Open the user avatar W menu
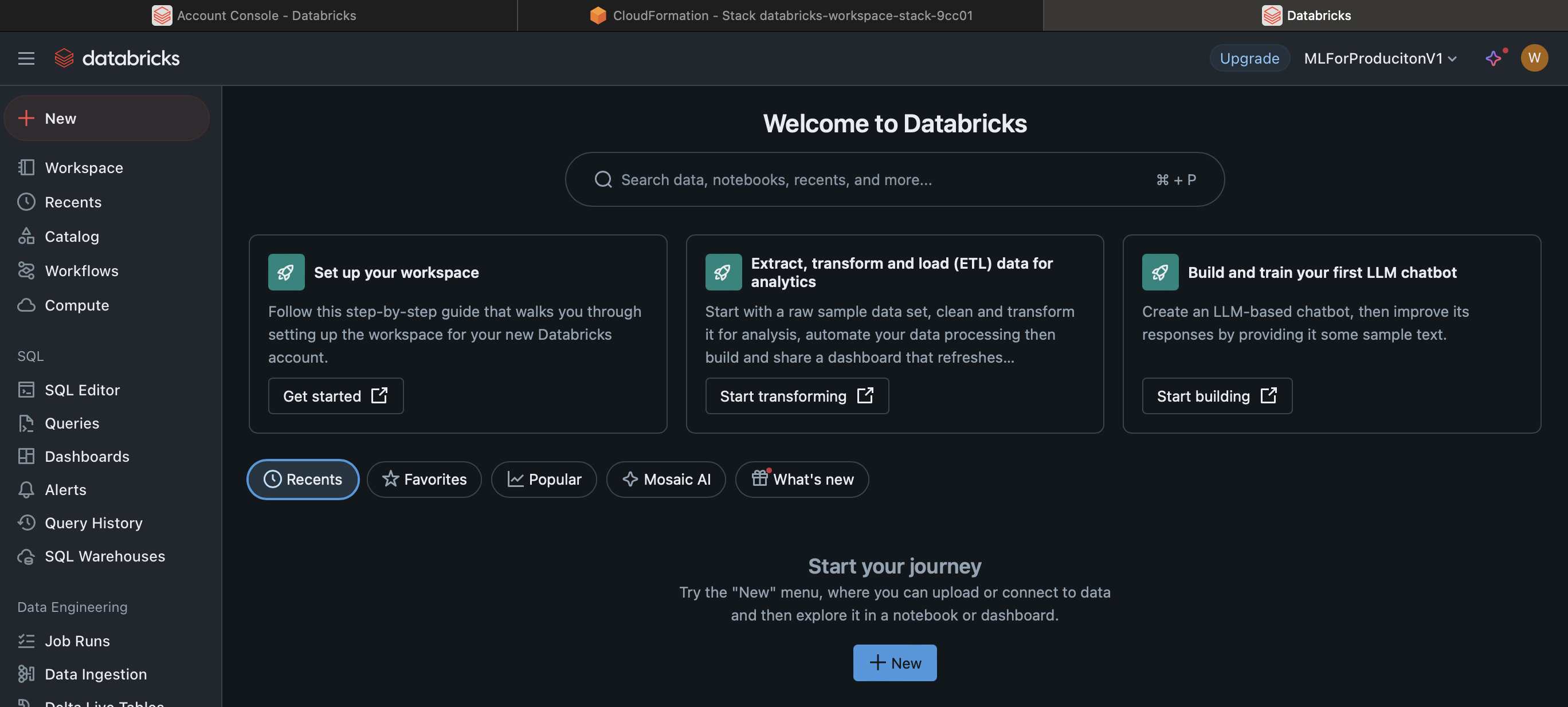Viewport: 1568px width, 707px height. tap(1534, 58)
